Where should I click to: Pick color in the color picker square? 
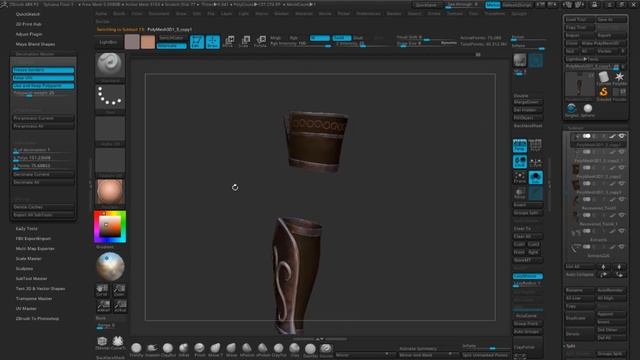coord(110,227)
